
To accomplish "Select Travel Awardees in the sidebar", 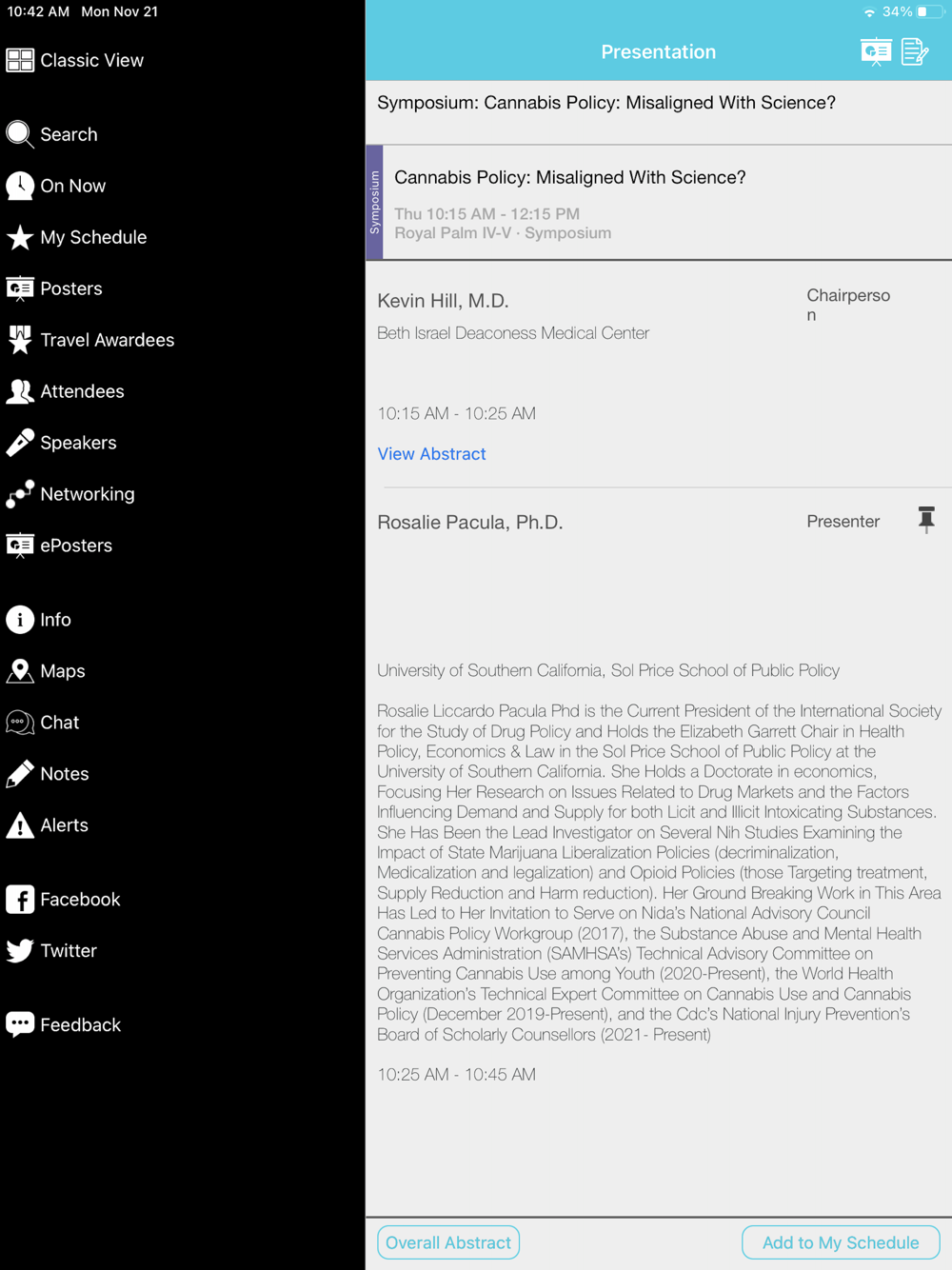I will click(x=108, y=340).
